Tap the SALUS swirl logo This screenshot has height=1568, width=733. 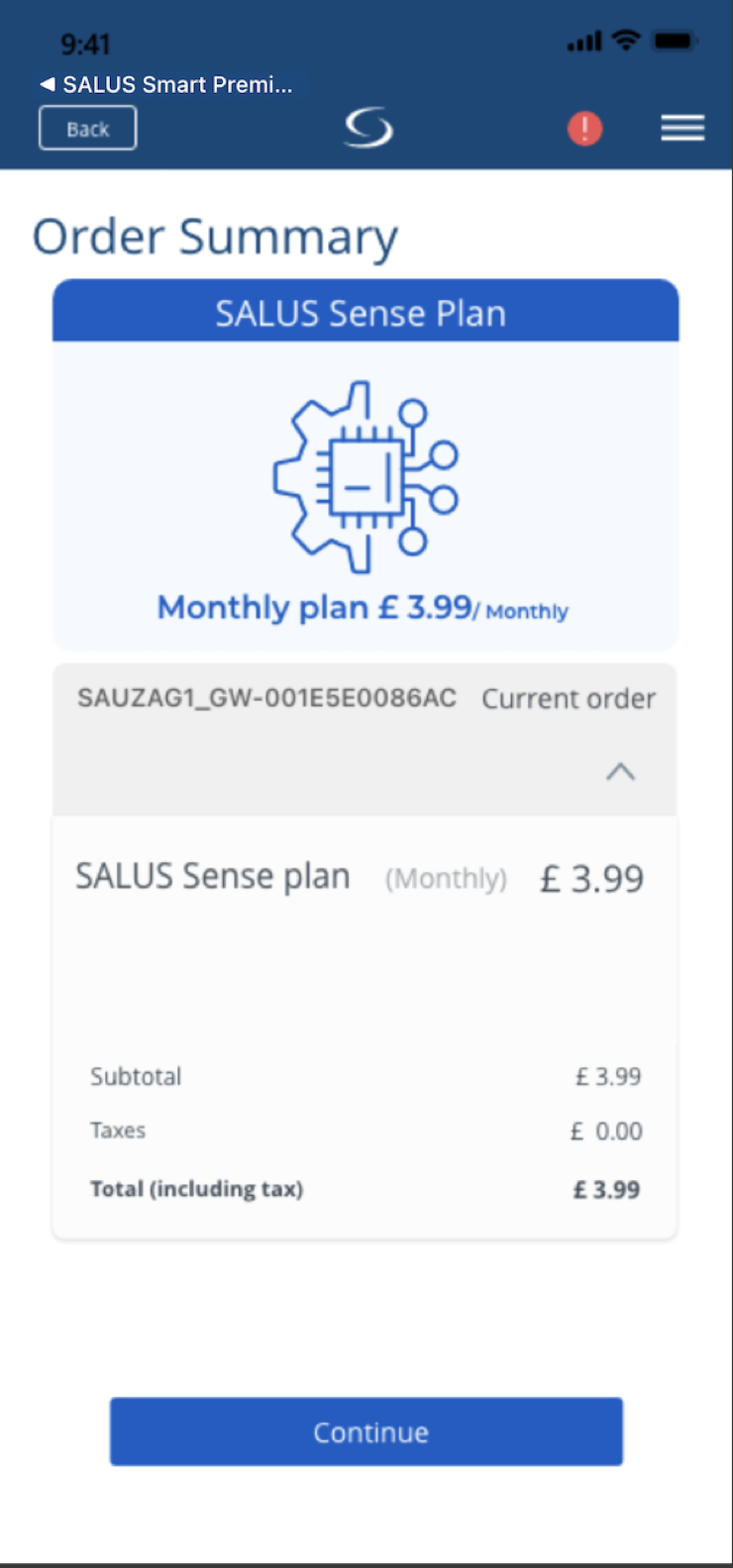coord(368,129)
